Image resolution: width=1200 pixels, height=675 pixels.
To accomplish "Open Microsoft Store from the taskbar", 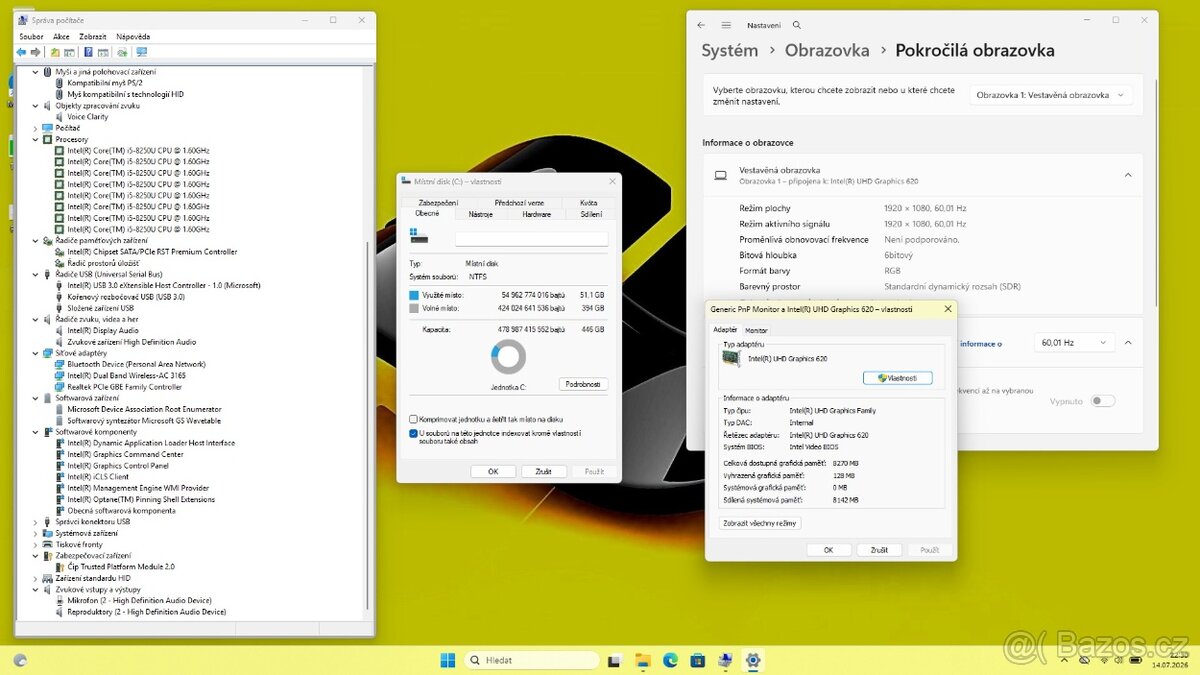I will (697, 660).
